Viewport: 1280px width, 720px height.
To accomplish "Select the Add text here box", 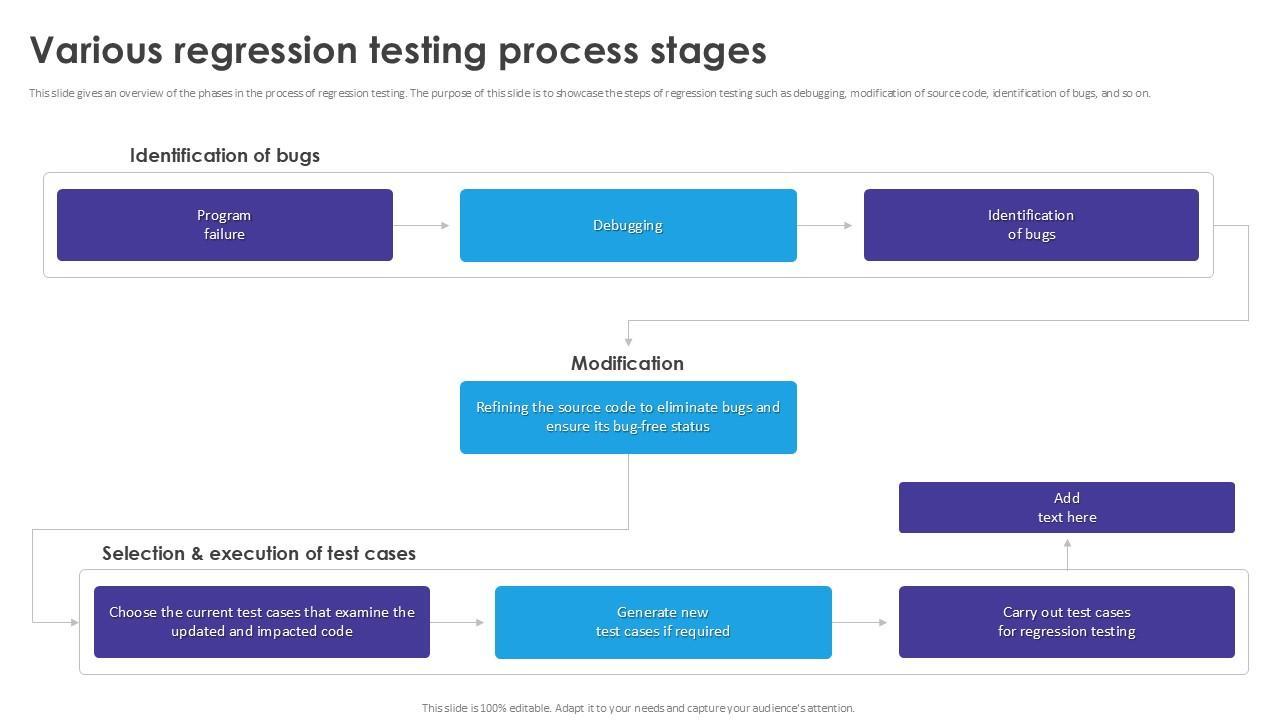I will pos(1066,508).
